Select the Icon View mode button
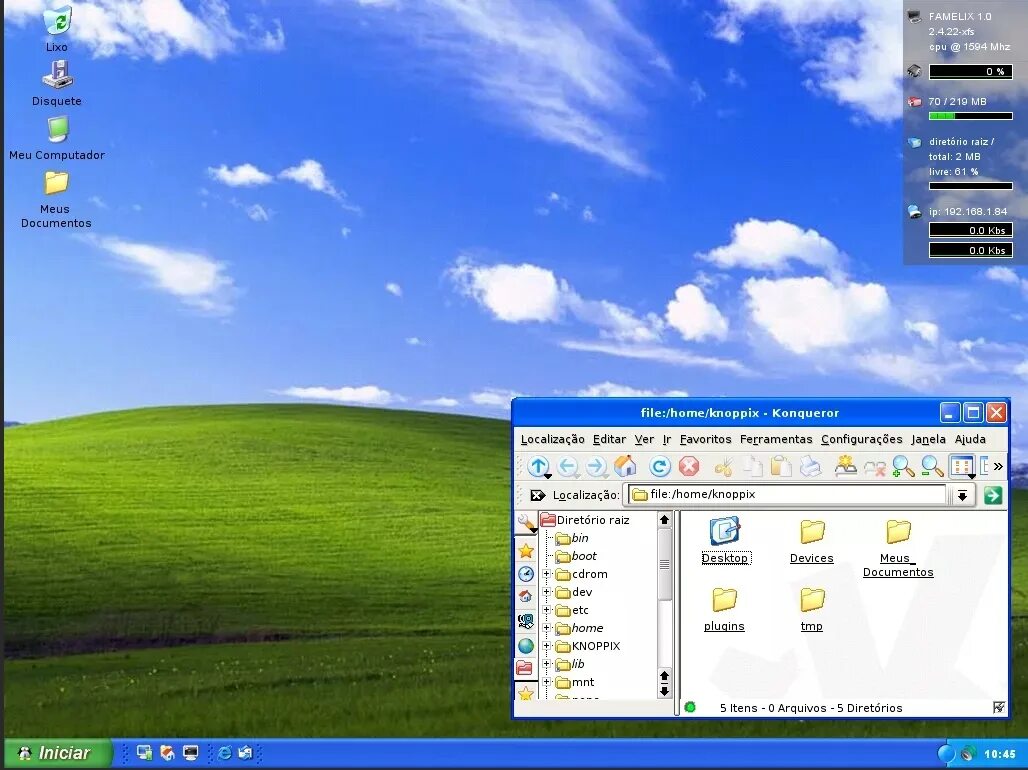 tap(962, 466)
